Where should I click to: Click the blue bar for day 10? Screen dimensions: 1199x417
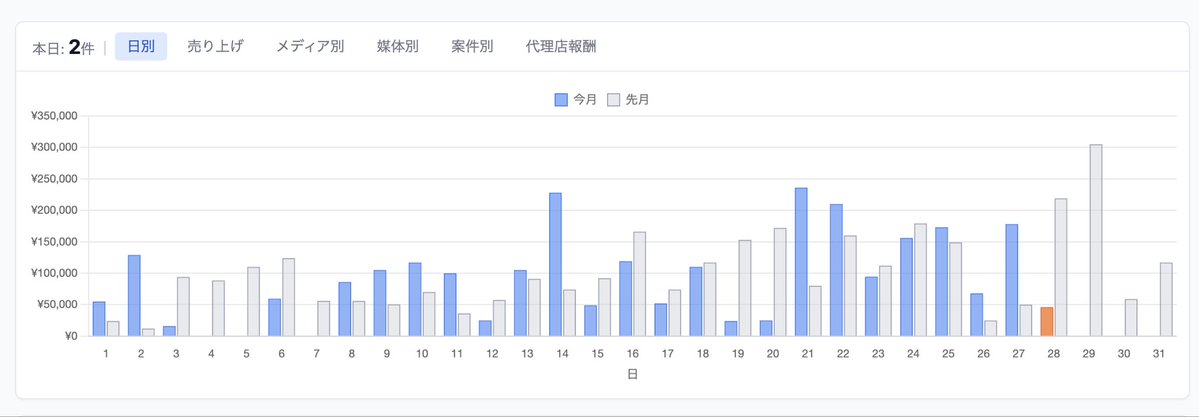click(x=414, y=299)
